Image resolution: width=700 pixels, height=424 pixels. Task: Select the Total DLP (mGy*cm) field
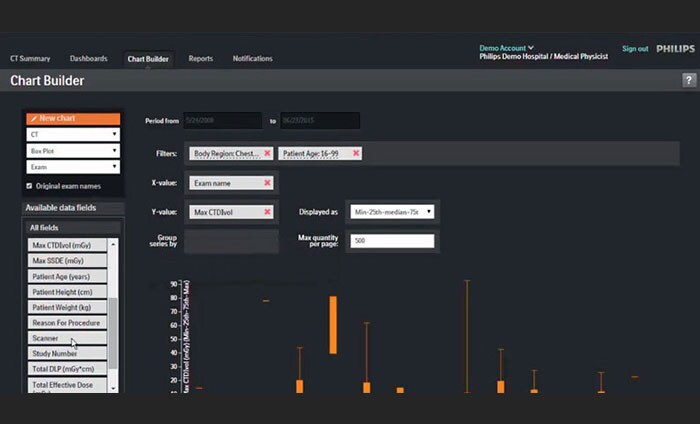point(67,369)
